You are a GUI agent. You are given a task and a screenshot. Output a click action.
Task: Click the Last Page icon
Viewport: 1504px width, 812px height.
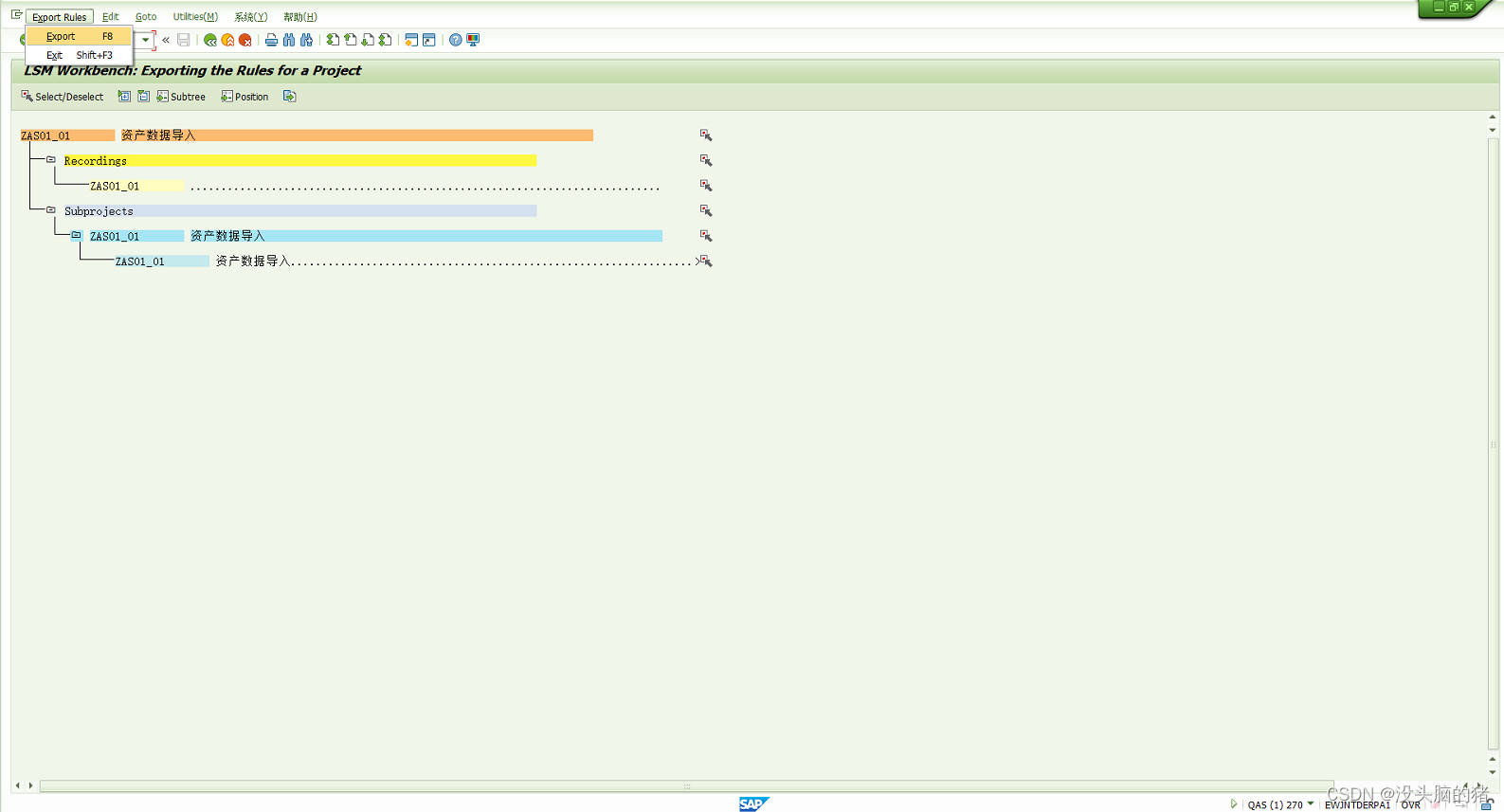coord(385,40)
